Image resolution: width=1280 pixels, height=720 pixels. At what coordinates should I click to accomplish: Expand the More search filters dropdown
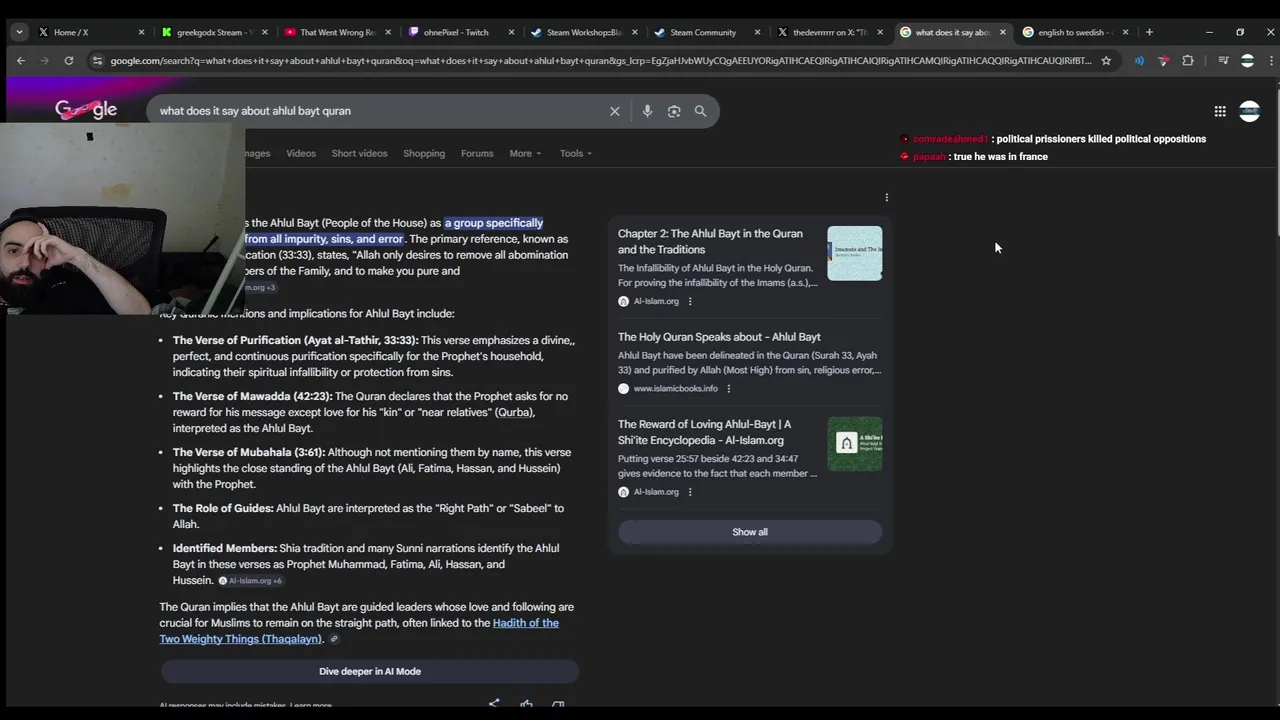(525, 153)
